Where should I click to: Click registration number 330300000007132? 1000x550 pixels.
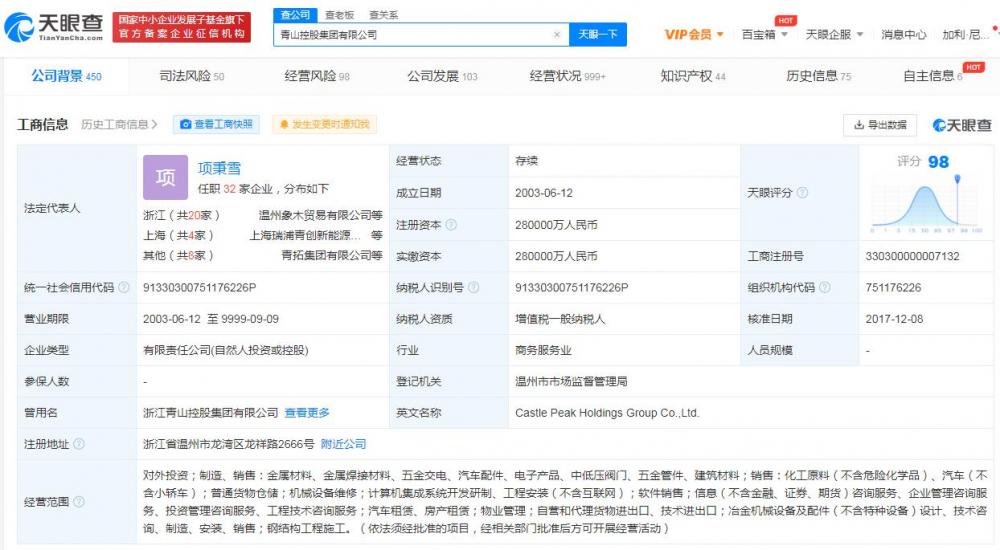tap(912, 256)
